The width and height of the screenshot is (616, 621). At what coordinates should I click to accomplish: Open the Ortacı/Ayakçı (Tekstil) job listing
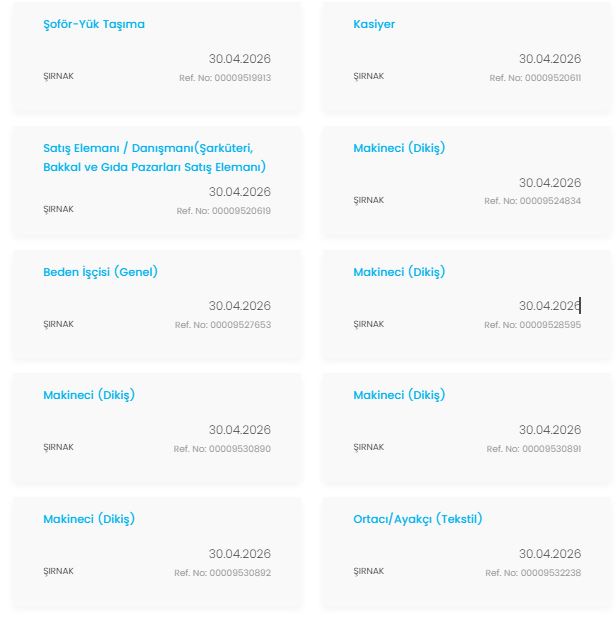coord(418,519)
